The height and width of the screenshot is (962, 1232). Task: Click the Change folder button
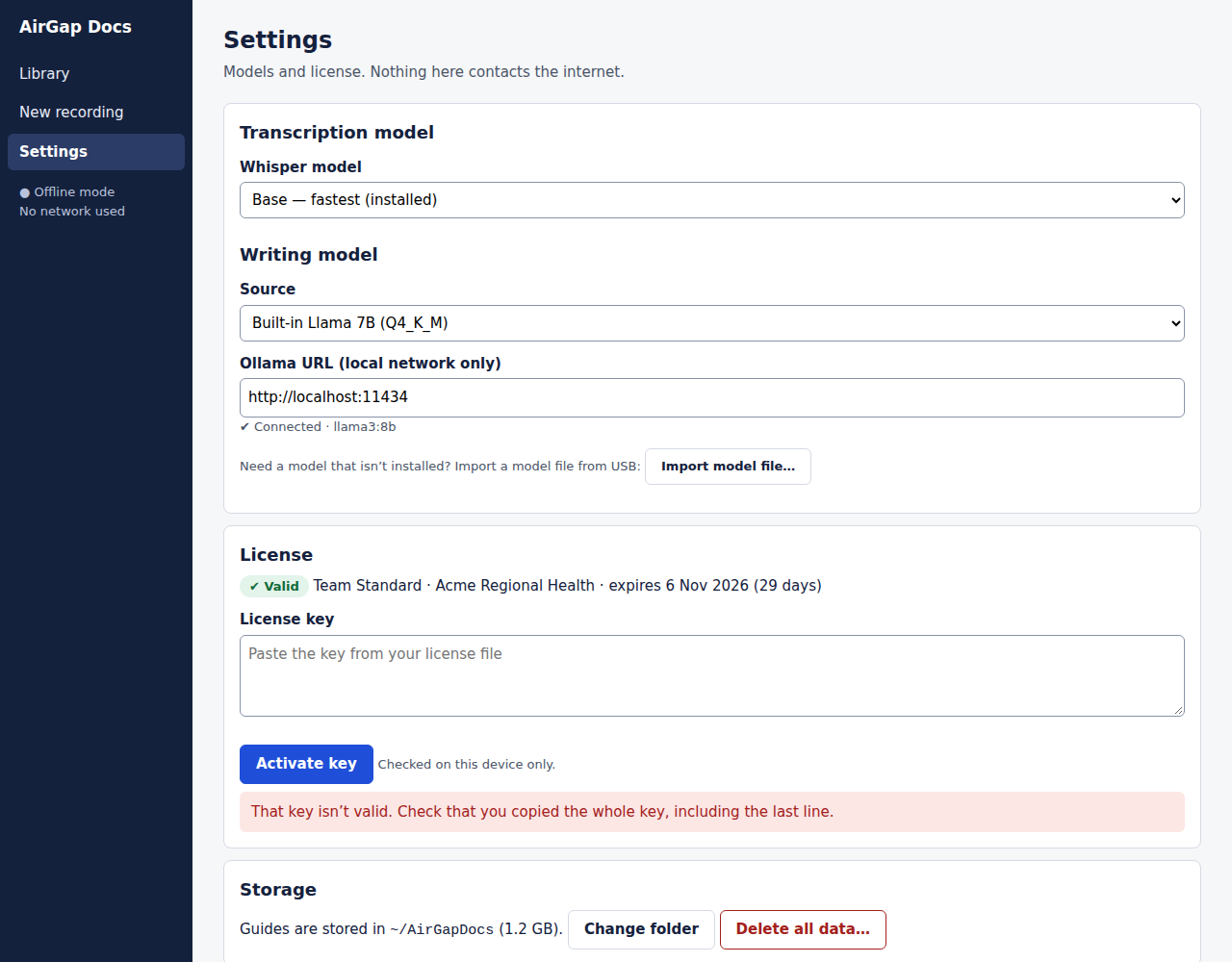[x=641, y=929]
